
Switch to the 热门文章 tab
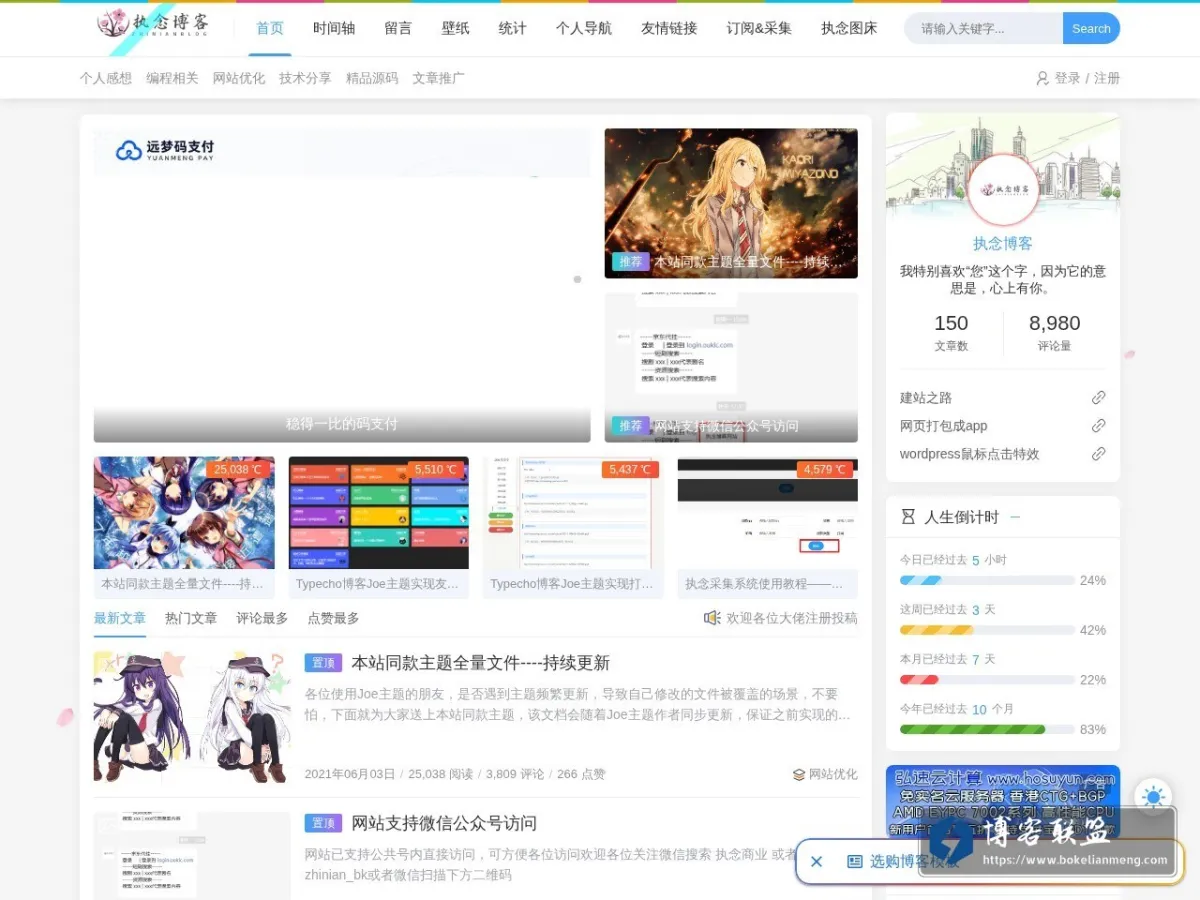coord(191,618)
